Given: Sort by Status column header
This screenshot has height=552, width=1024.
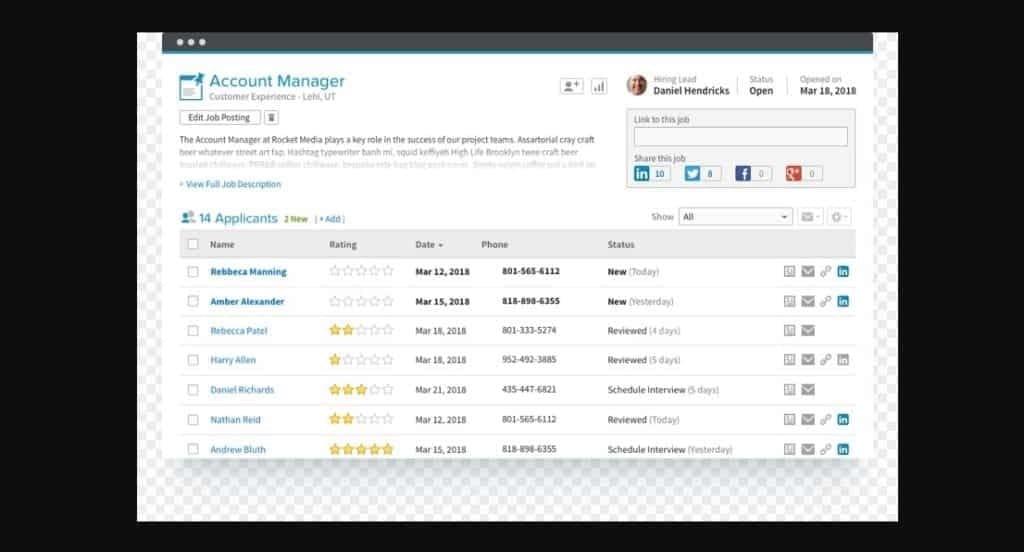Looking at the screenshot, I should click(x=620, y=244).
